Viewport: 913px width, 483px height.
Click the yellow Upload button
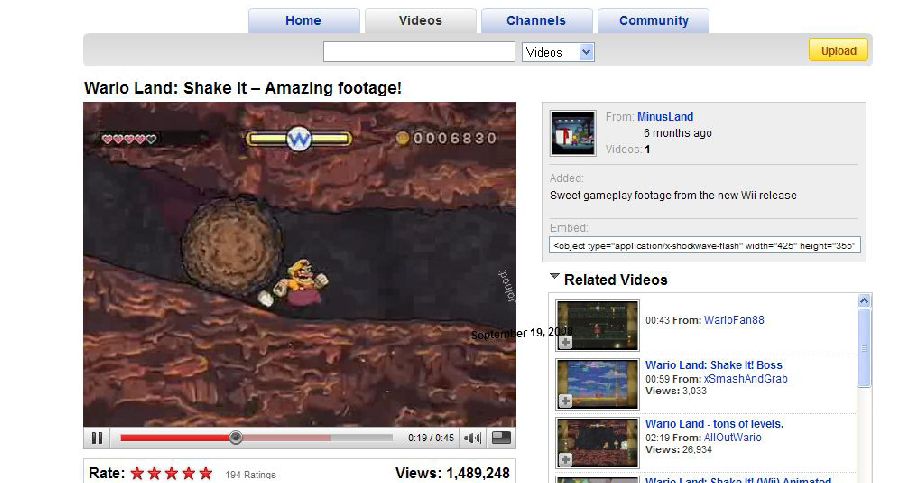[838, 51]
